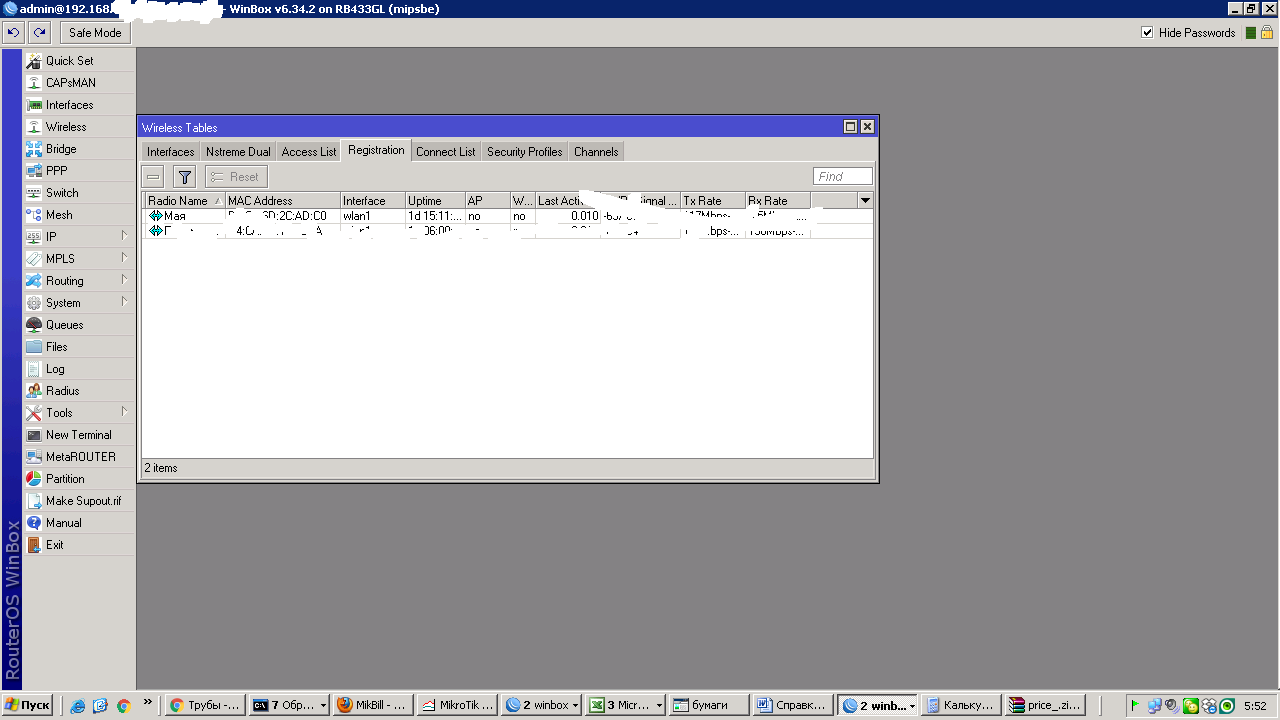Open the Queues sidebar item
The image size is (1280, 720).
(x=64, y=325)
